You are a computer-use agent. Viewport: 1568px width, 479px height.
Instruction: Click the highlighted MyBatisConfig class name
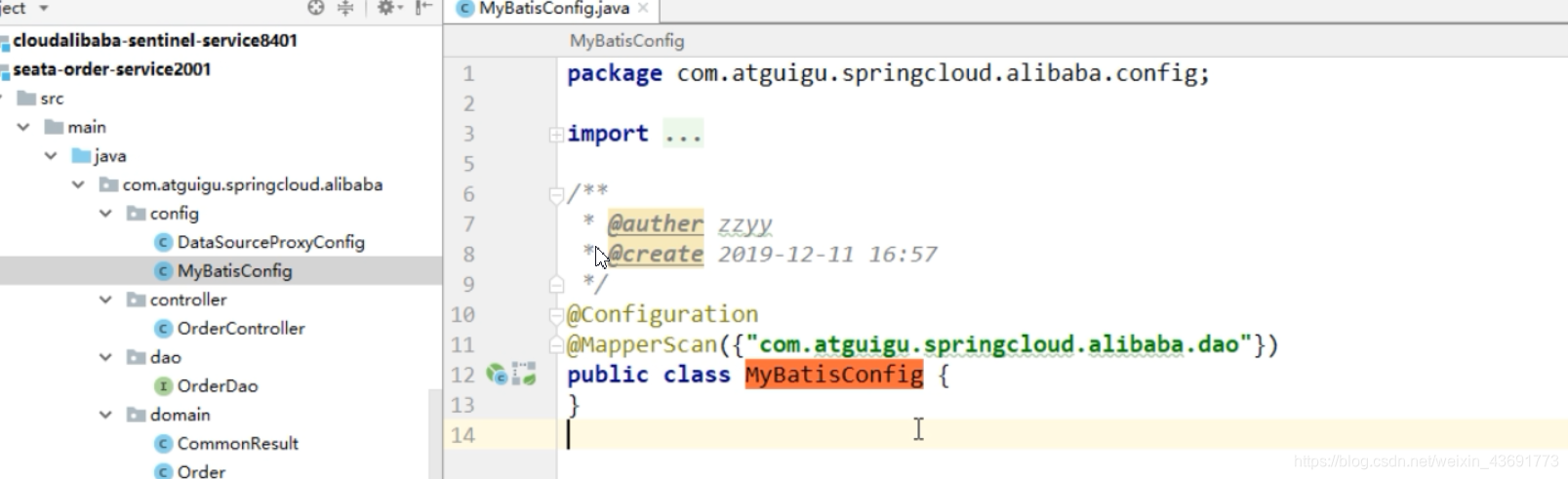(x=833, y=375)
